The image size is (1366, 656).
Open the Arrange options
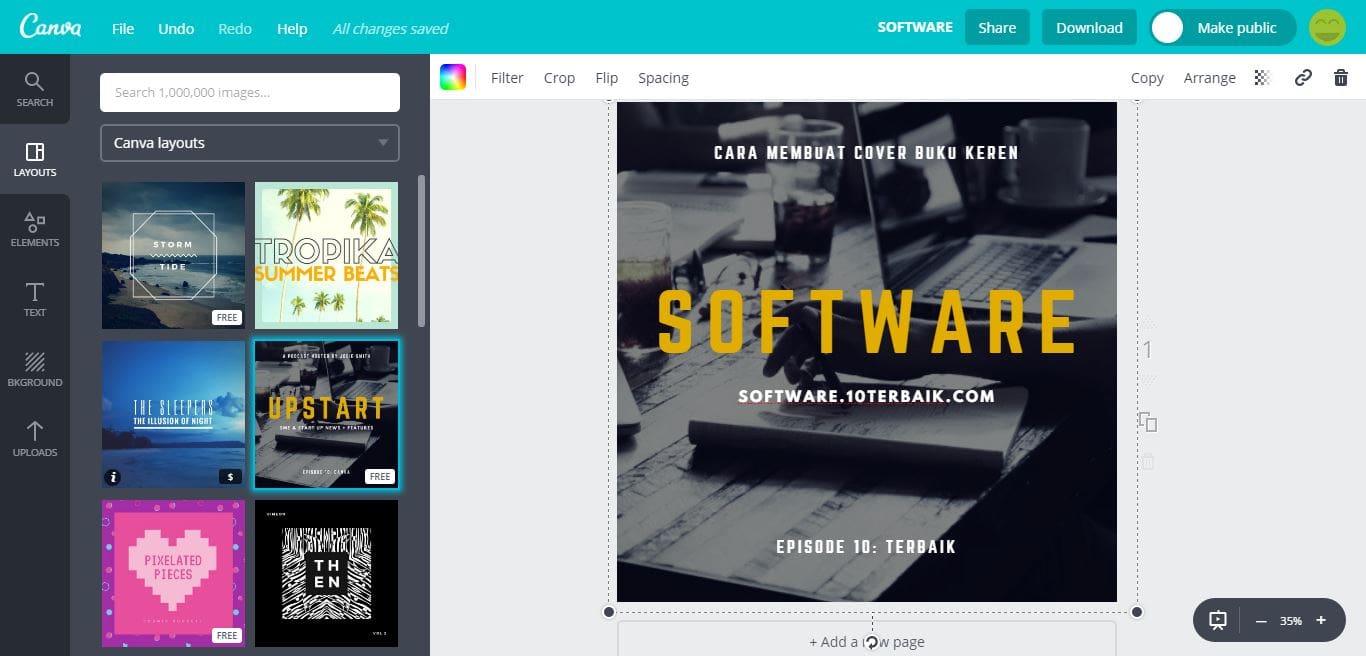(x=1209, y=78)
